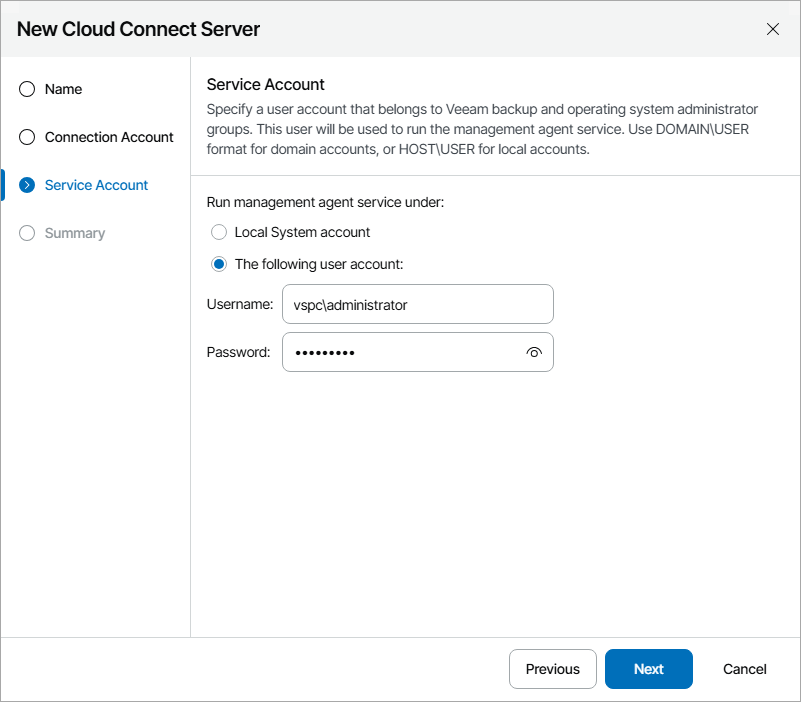The image size is (801, 702).
Task: Click the Next button
Action: (x=648, y=669)
